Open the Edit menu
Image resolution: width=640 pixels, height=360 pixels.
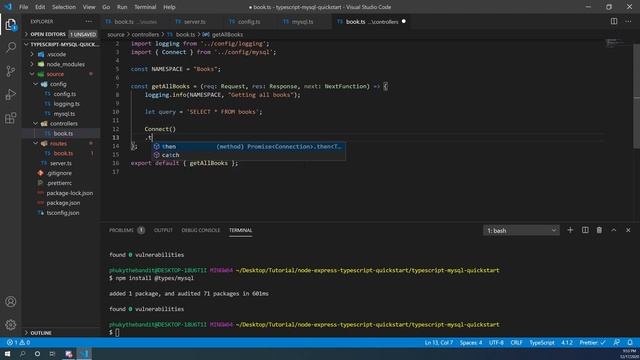[40, 7]
